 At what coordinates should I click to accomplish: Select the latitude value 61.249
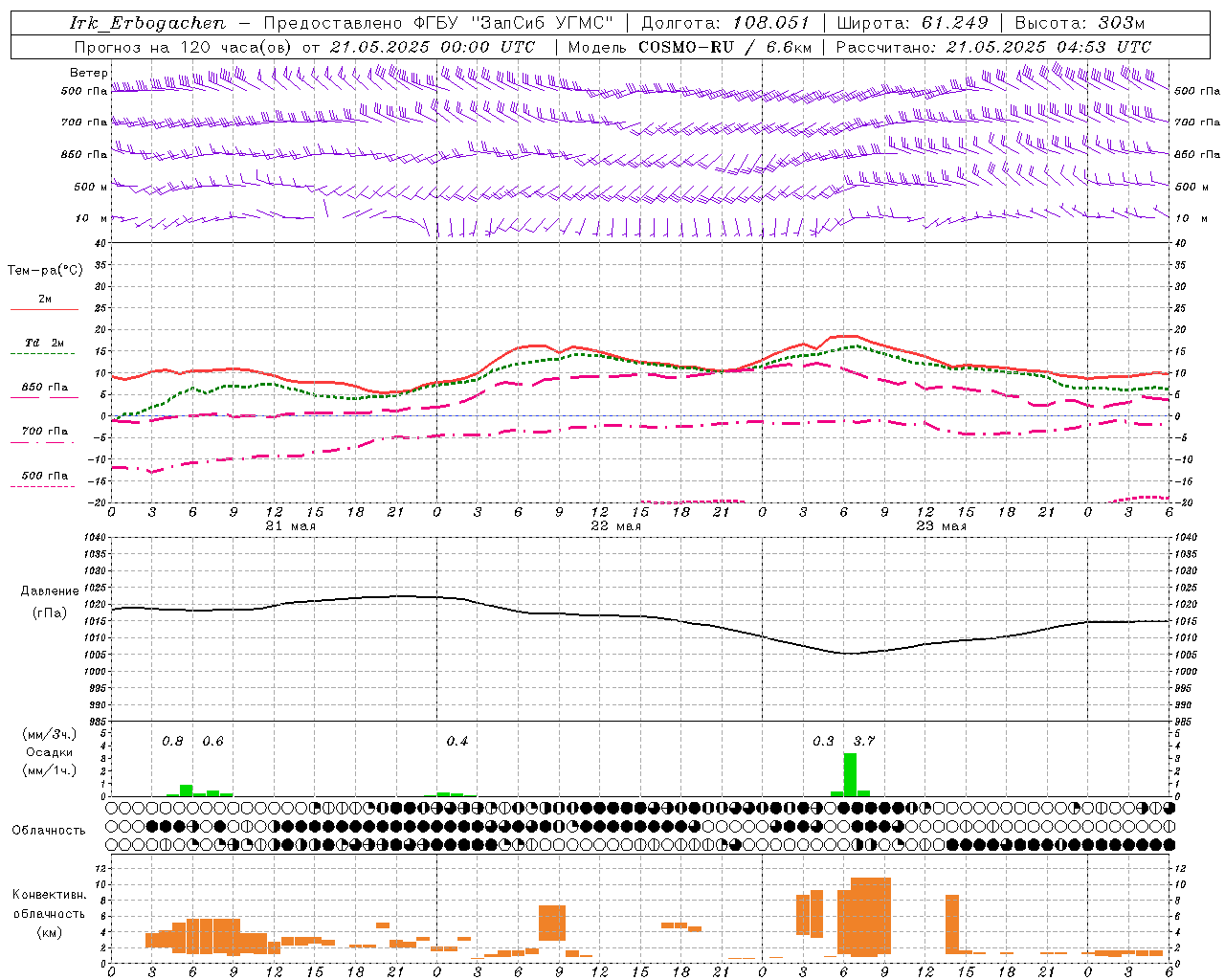tap(954, 23)
